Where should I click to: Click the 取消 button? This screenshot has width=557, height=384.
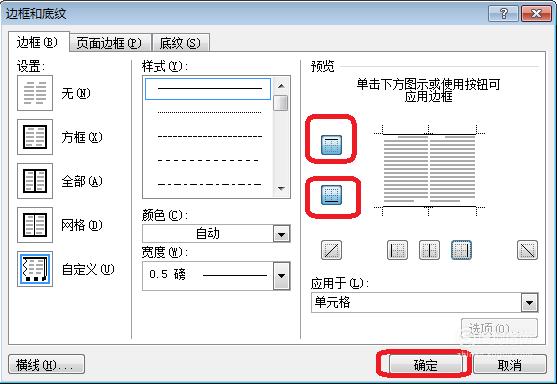pos(509,364)
